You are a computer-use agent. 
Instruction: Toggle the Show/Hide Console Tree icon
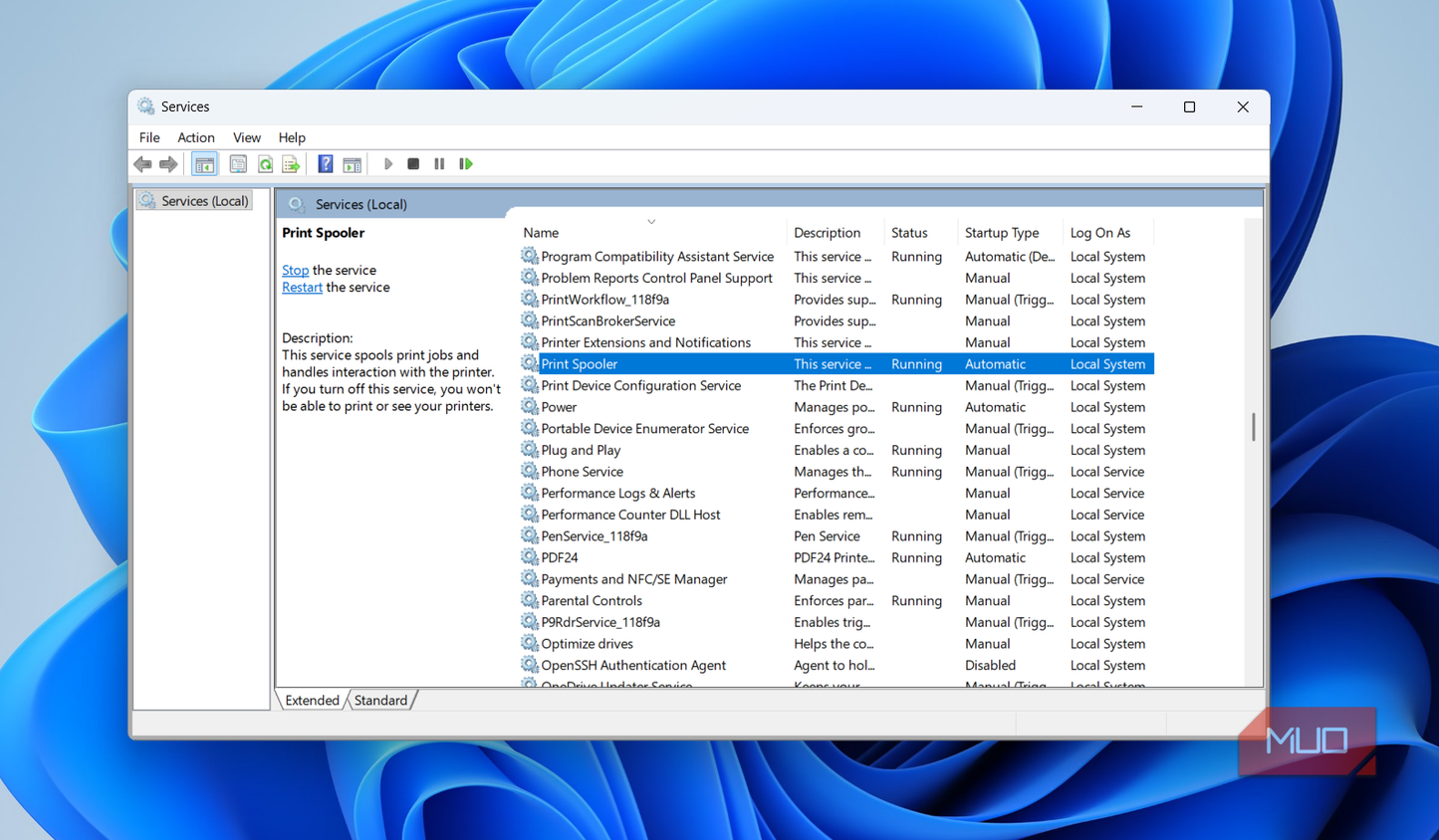click(204, 164)
